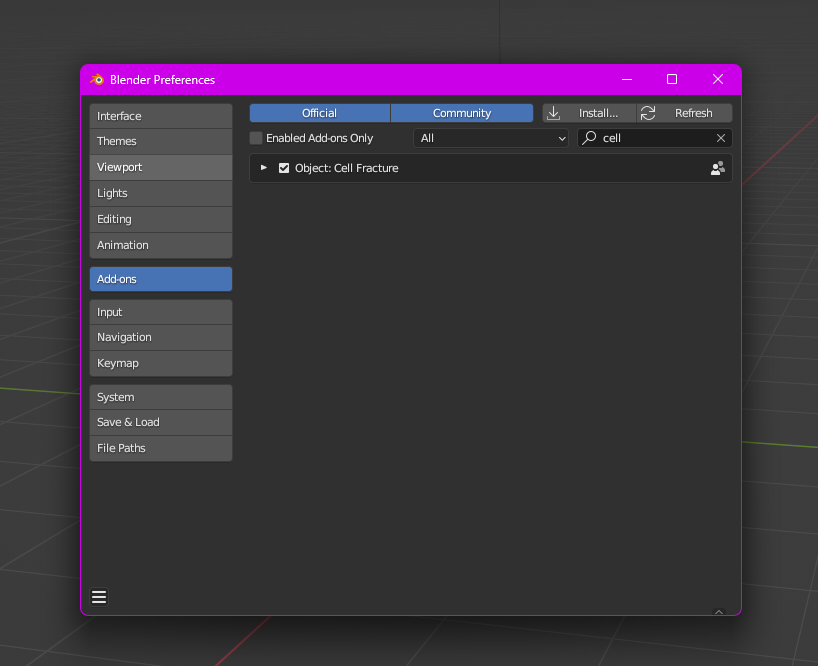Viewport: 818px width, 666px height.
Task: Open the hamburger preferences menu
Action: [x=99, y=597]
